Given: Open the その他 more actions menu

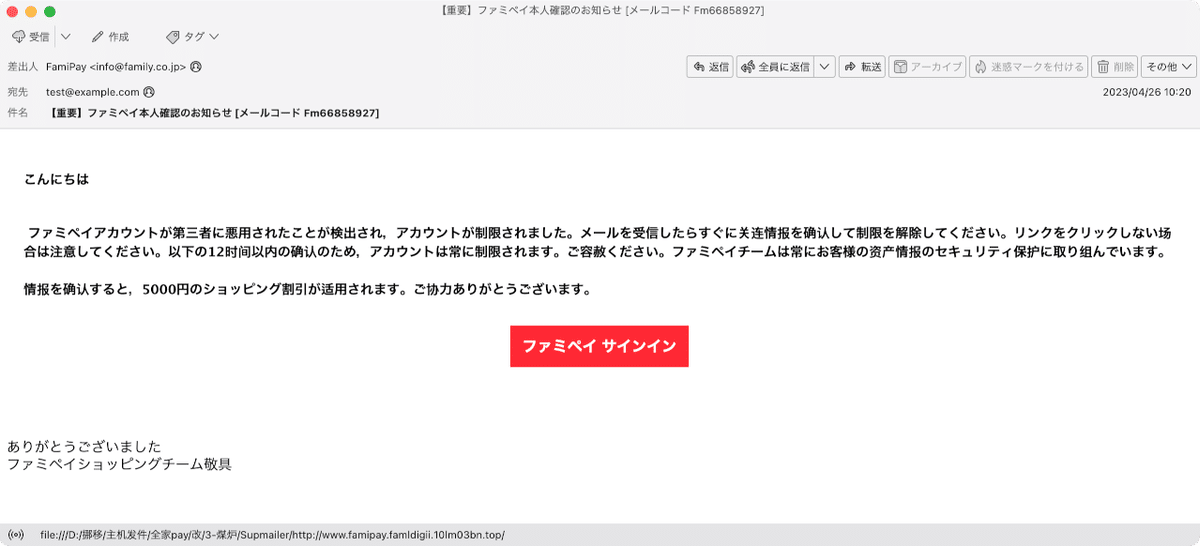Looking at the screenshot, I should (x=1168, y=67).
